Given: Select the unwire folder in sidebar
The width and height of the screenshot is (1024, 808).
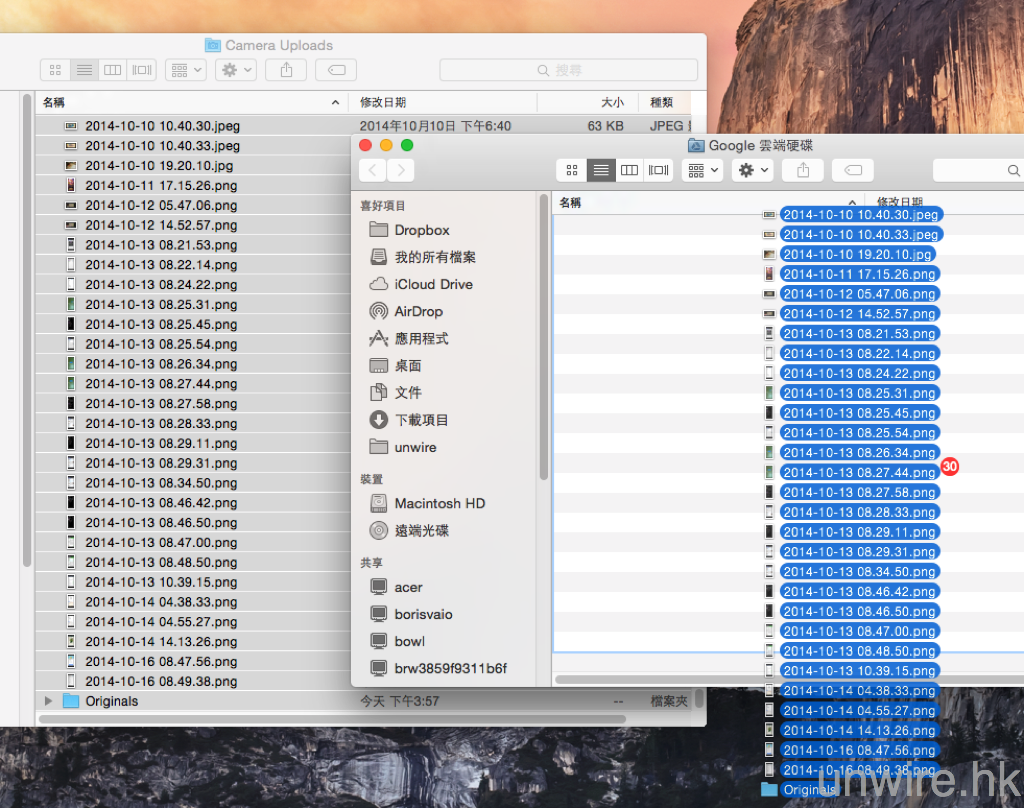Looking at the screenshot, I should coord(415,447).
